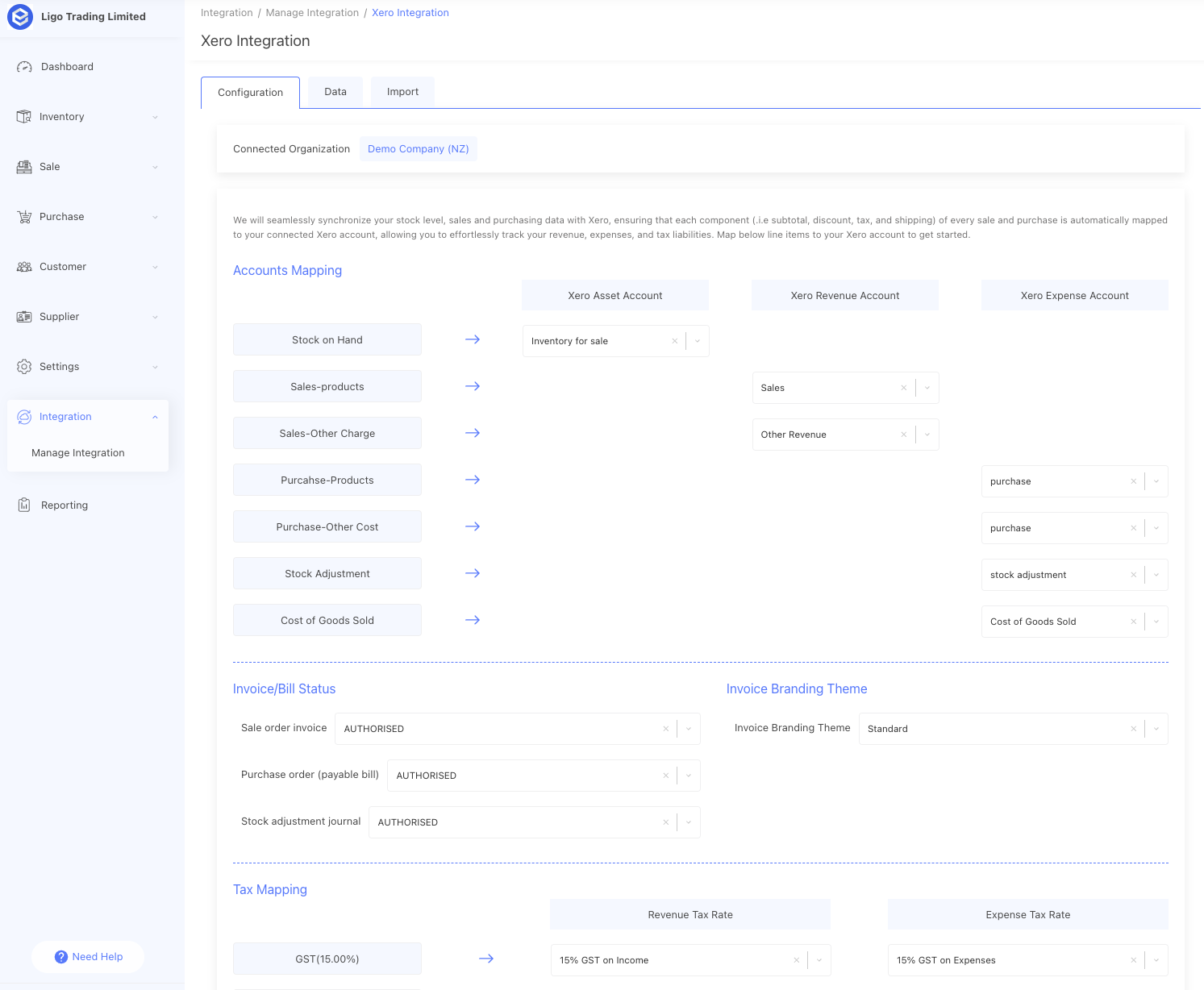The width and height of the screenshot is (1204, 990).
Task: Click the Purchase cart icon
Action: tap(24, 217)
